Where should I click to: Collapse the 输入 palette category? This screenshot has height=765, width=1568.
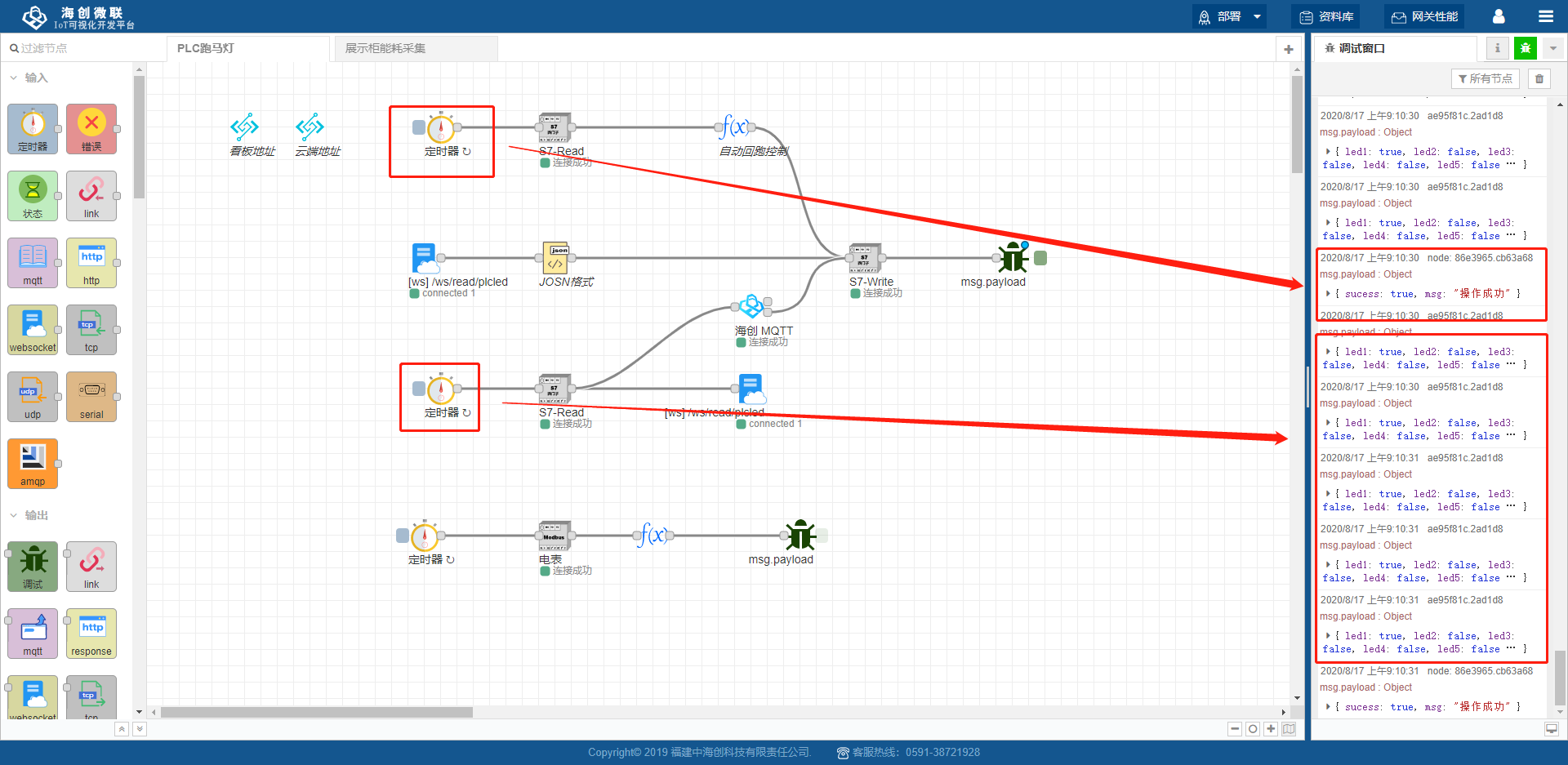(x=29, y=78)
